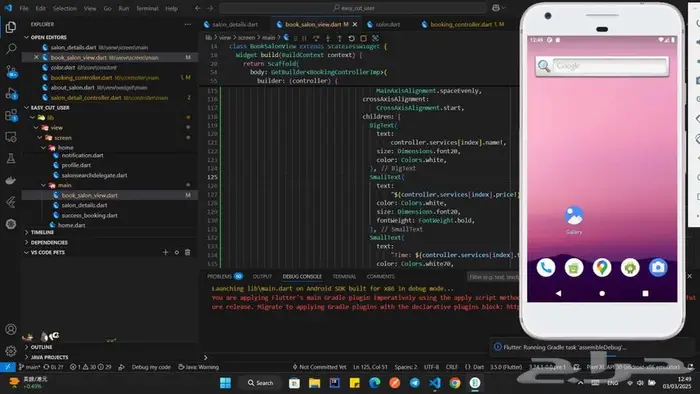Open the Explorer view in activity bar
This screenshot has width=700, height=394.
pyautogui.click(x=11, y=27)
